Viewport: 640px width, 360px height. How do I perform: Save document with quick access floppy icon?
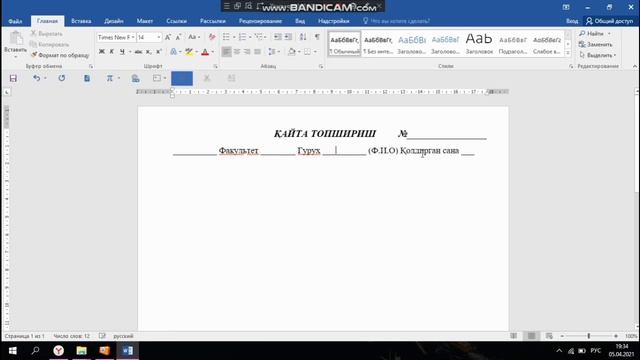click(x=13, y=78)
